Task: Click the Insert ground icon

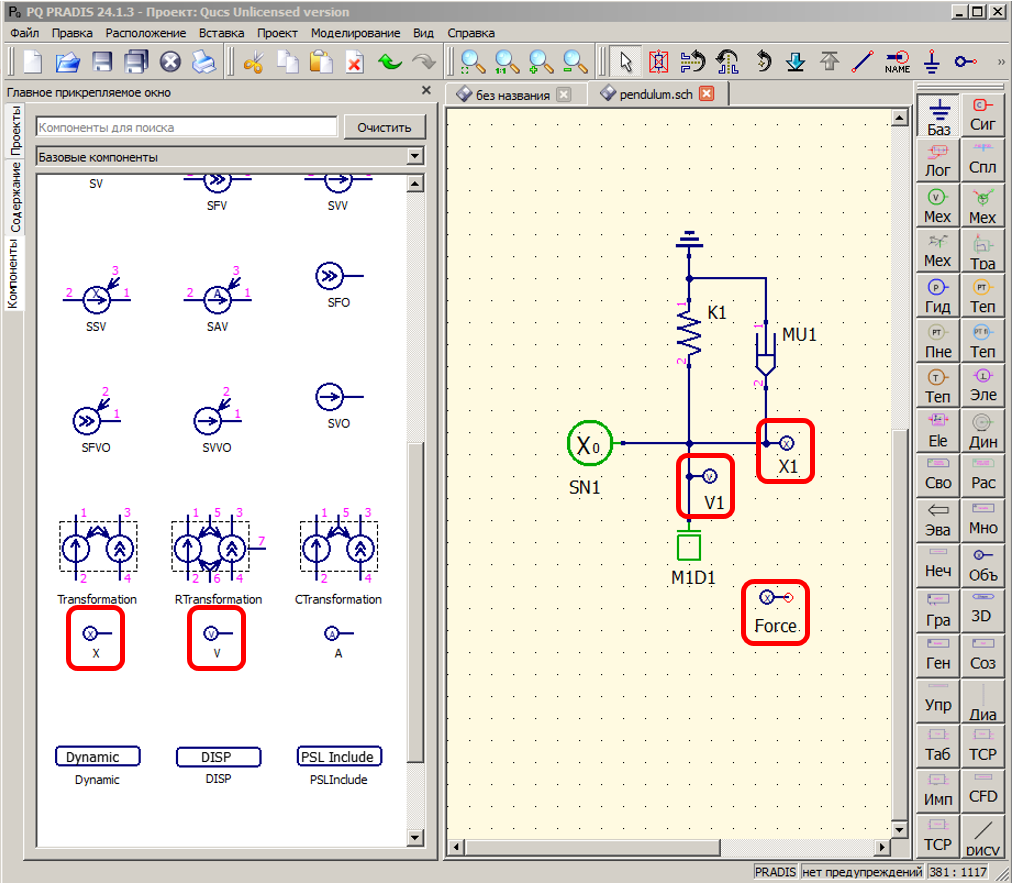Action: point(931,61)
